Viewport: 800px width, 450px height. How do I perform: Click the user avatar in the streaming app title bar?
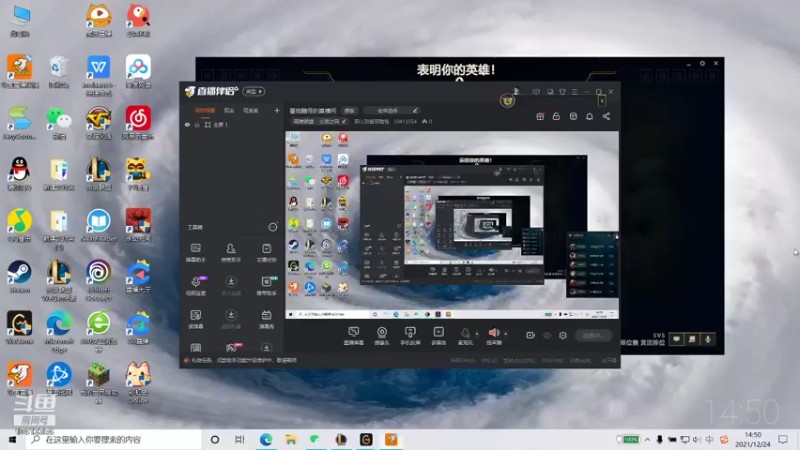[x=516, y=91]
